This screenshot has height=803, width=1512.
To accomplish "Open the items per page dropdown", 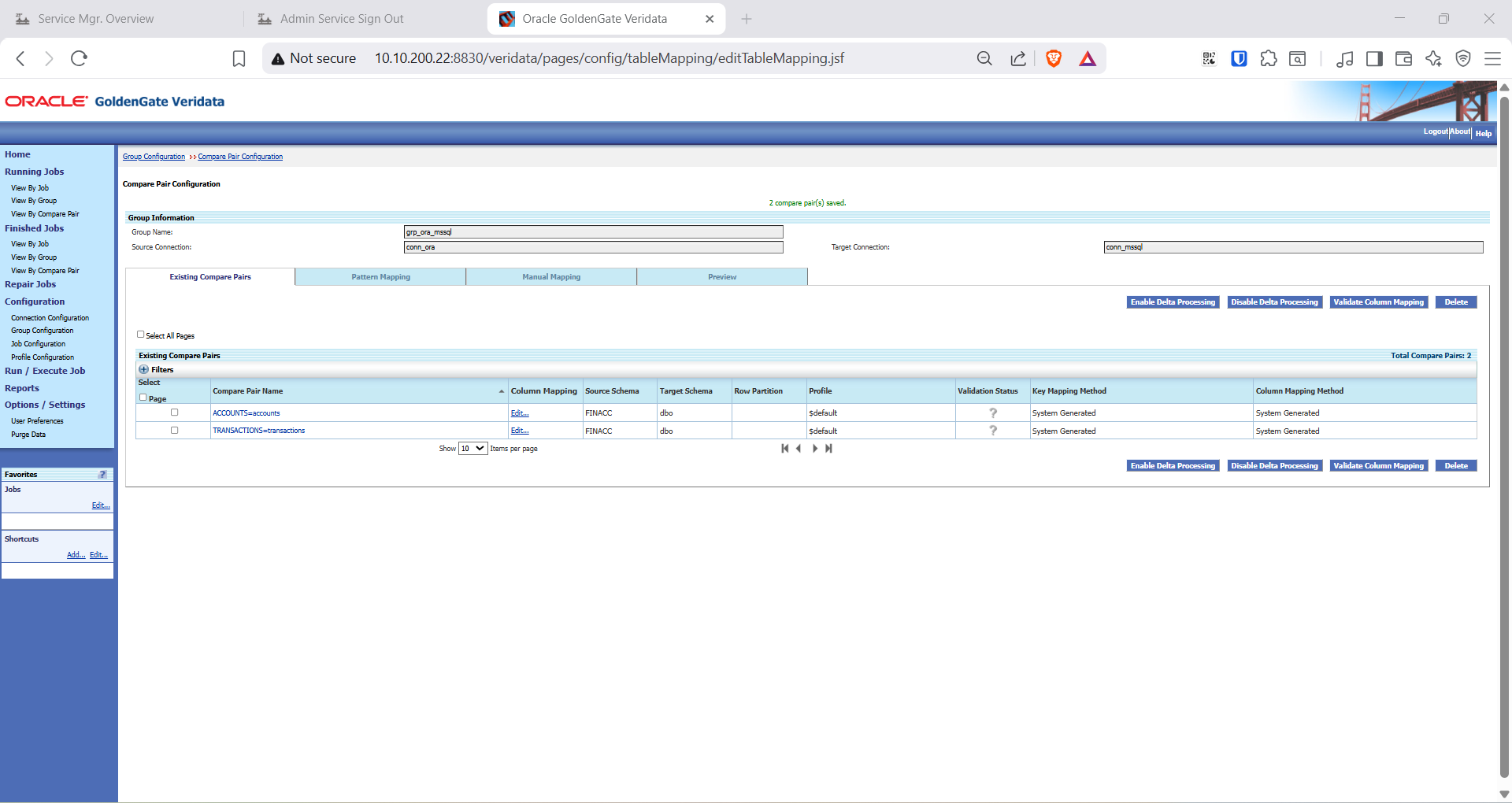I will point(472,449).
